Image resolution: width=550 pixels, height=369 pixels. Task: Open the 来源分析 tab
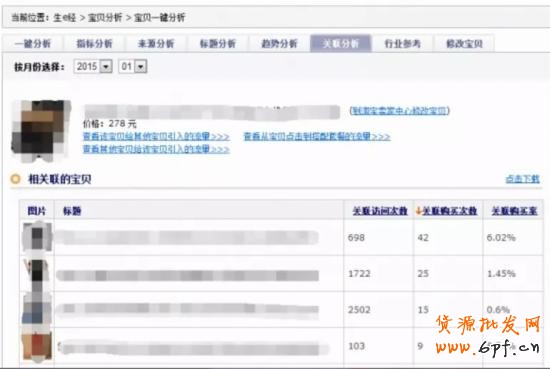(156, 43)
